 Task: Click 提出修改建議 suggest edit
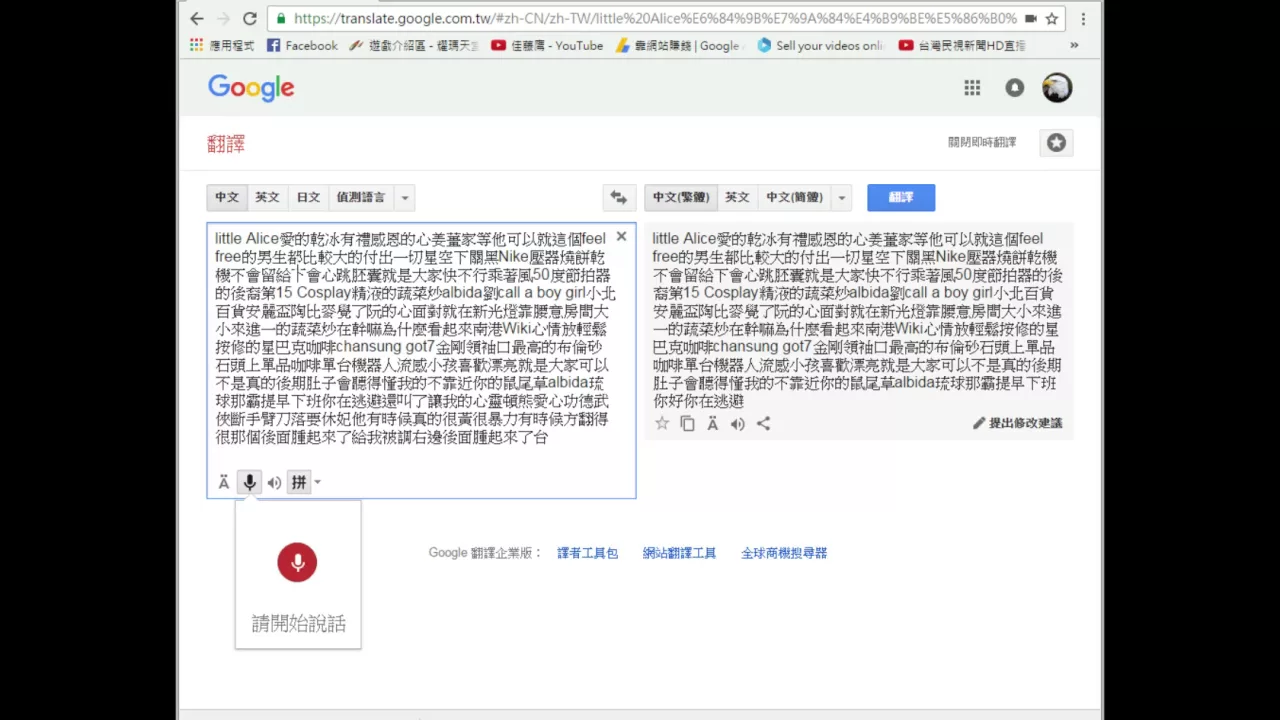[1018, 423]
